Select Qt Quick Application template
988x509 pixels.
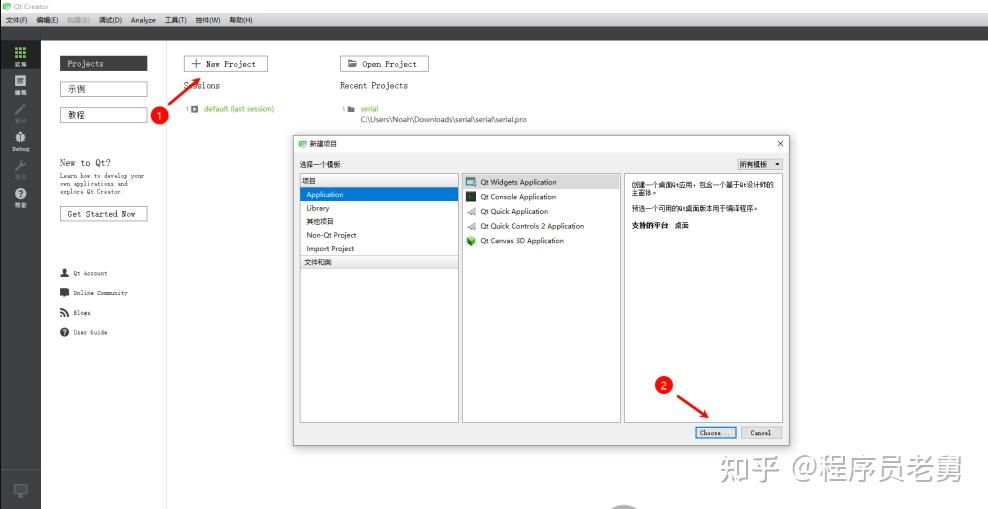click(x=541, y=212)
